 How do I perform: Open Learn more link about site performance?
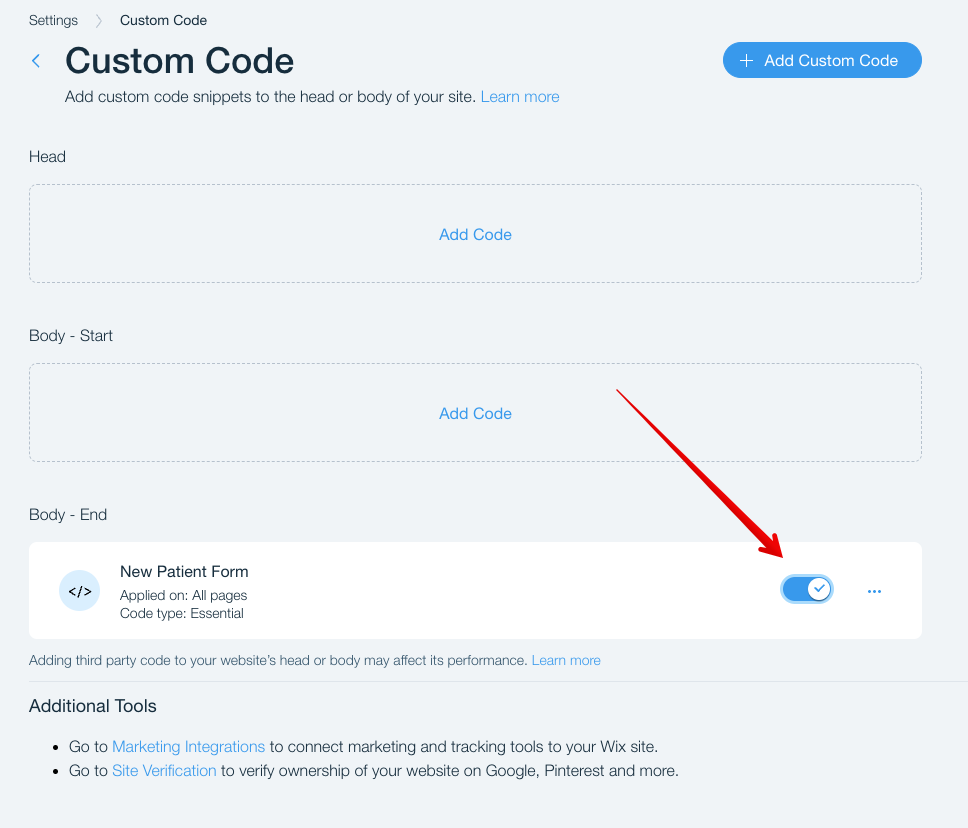pyautogui.click(x=566, y=660)
